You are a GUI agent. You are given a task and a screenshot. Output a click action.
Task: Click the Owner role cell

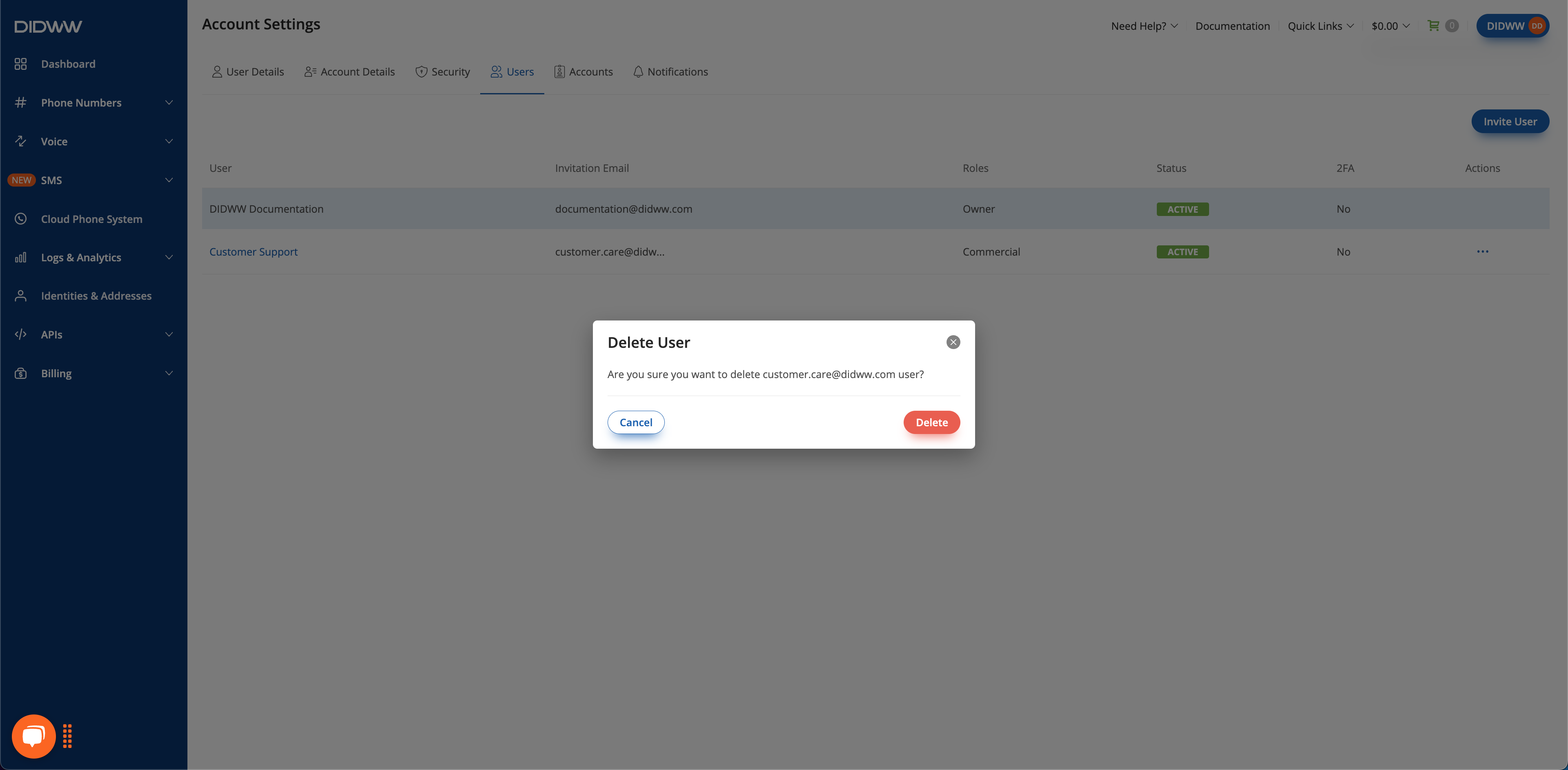point(978,209)
